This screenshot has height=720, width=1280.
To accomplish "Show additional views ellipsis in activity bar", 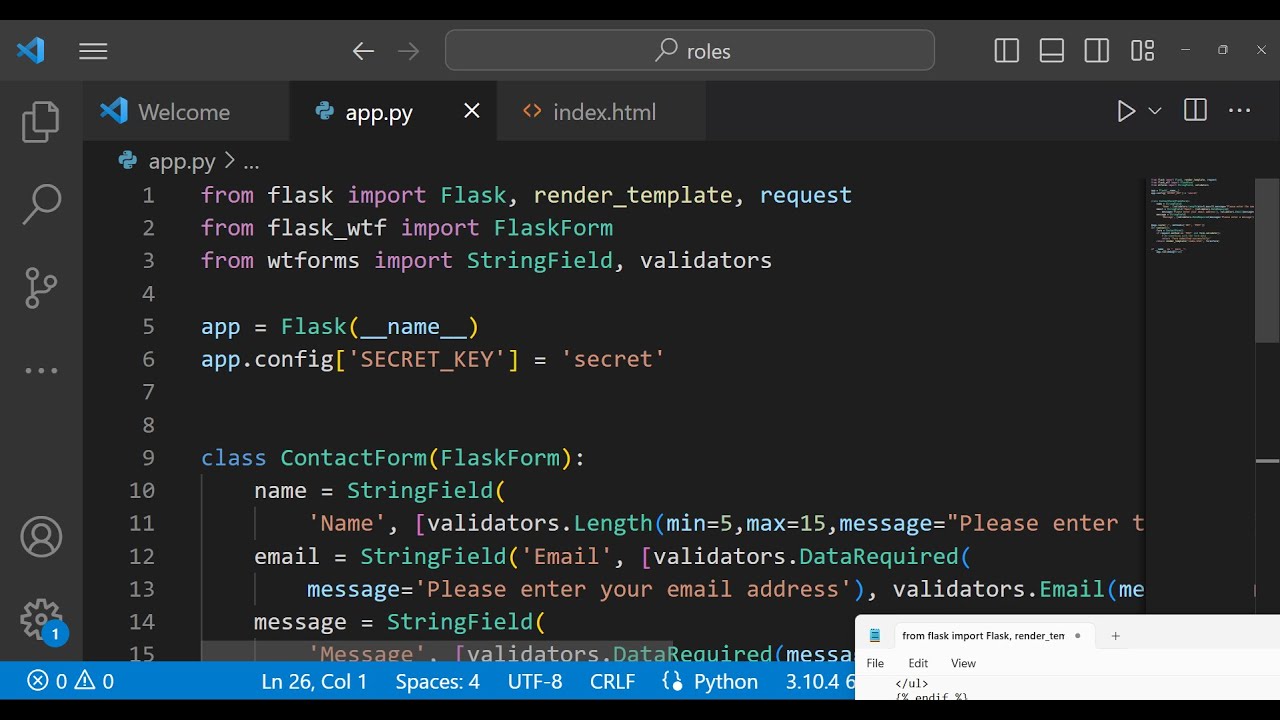I will (41, 370).
